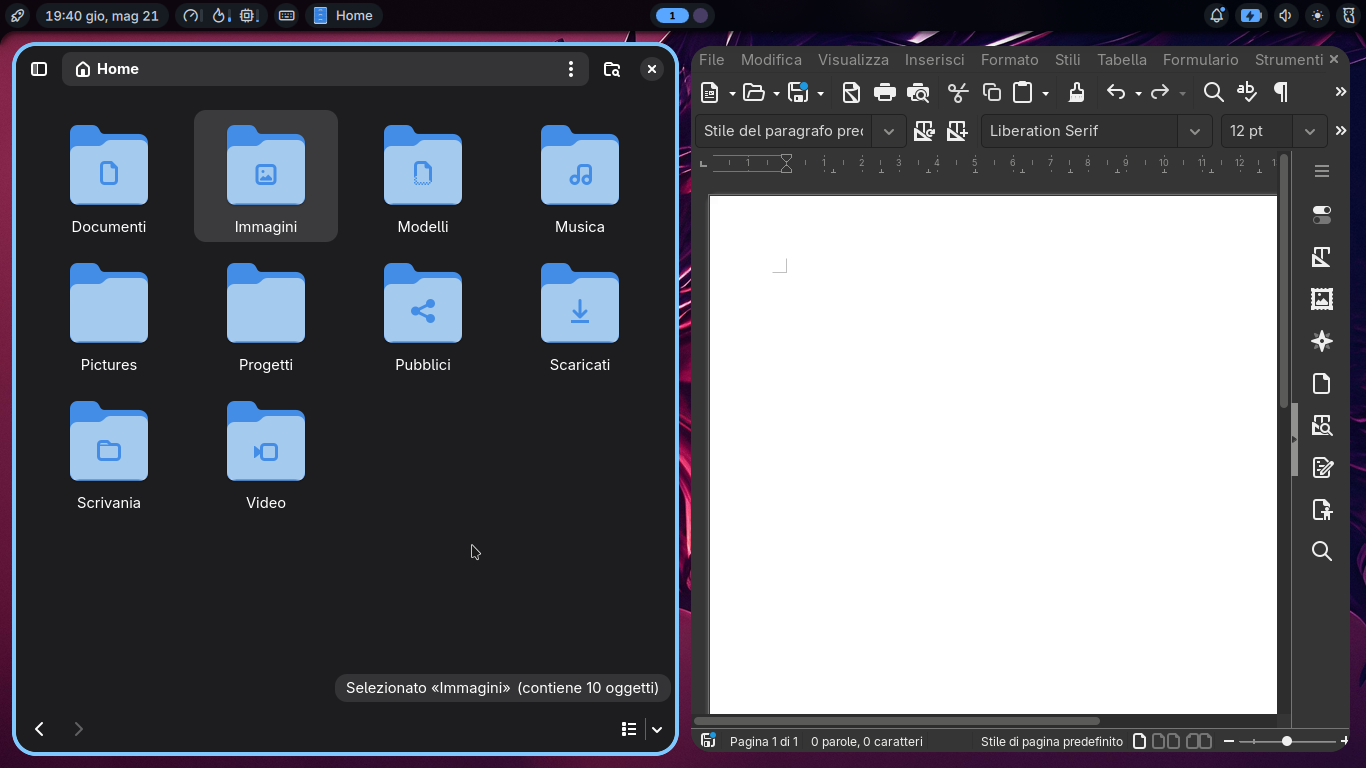Click the Copy icon in Writer toolbar
The image size is (1366, 768).
[x=992, y=93]
